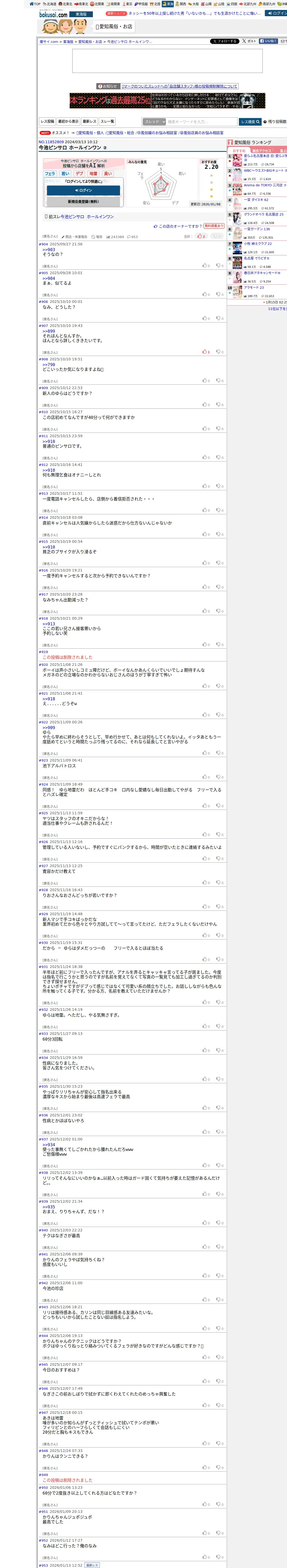Viewport: 287px width, 1568px height.
Task: Click the 東海版 edition badge
Action: 81,14
